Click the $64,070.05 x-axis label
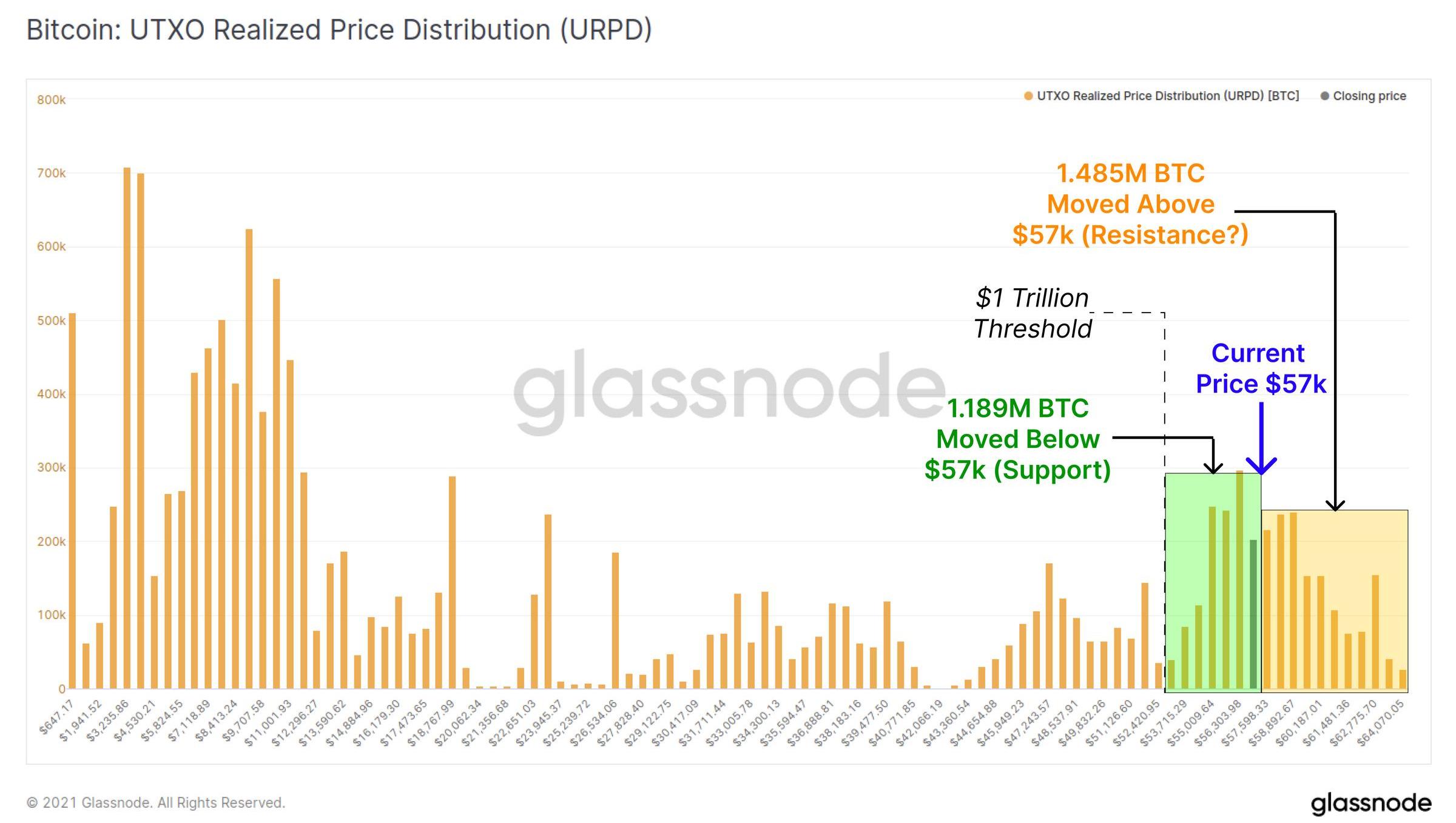 click(x=1381, y=723)
